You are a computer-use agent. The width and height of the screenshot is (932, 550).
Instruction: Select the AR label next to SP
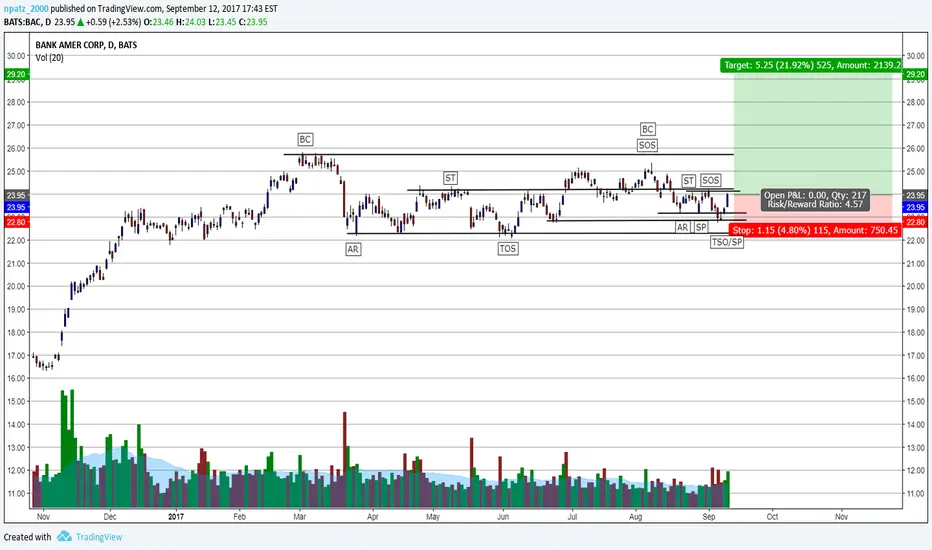click(682, 227)
